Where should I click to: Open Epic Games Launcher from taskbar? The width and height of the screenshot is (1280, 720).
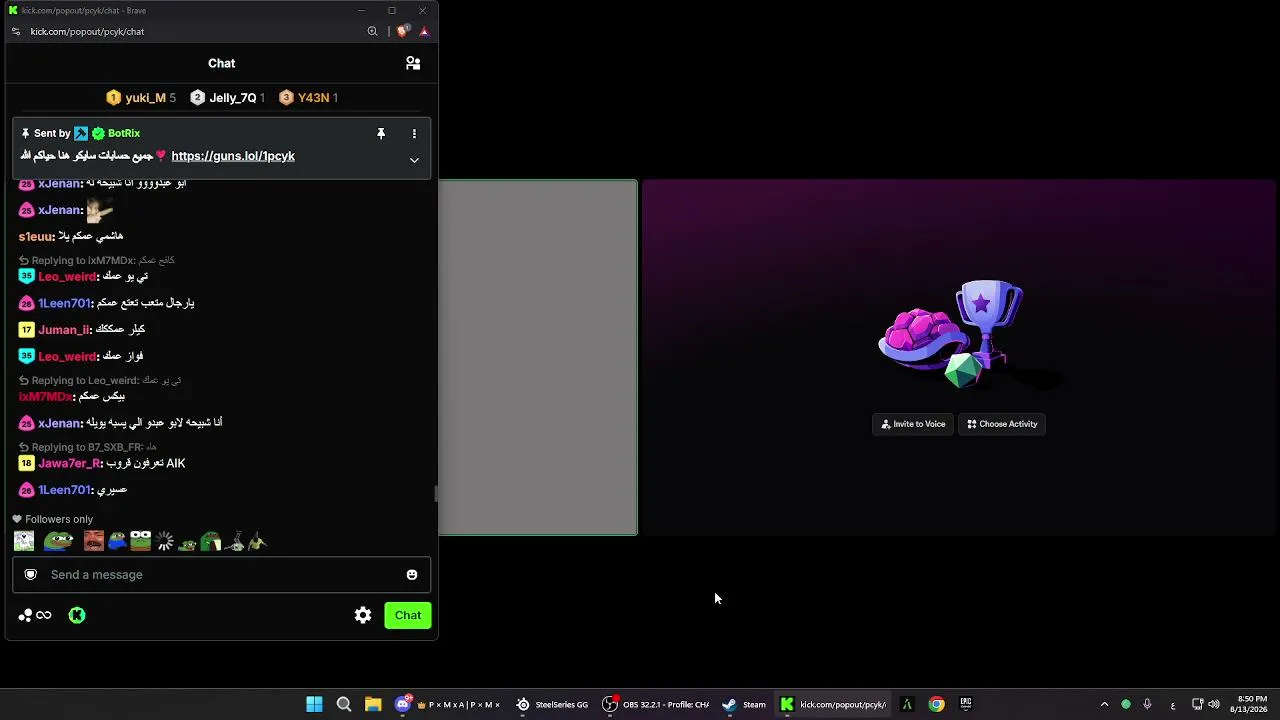point(965,704)
